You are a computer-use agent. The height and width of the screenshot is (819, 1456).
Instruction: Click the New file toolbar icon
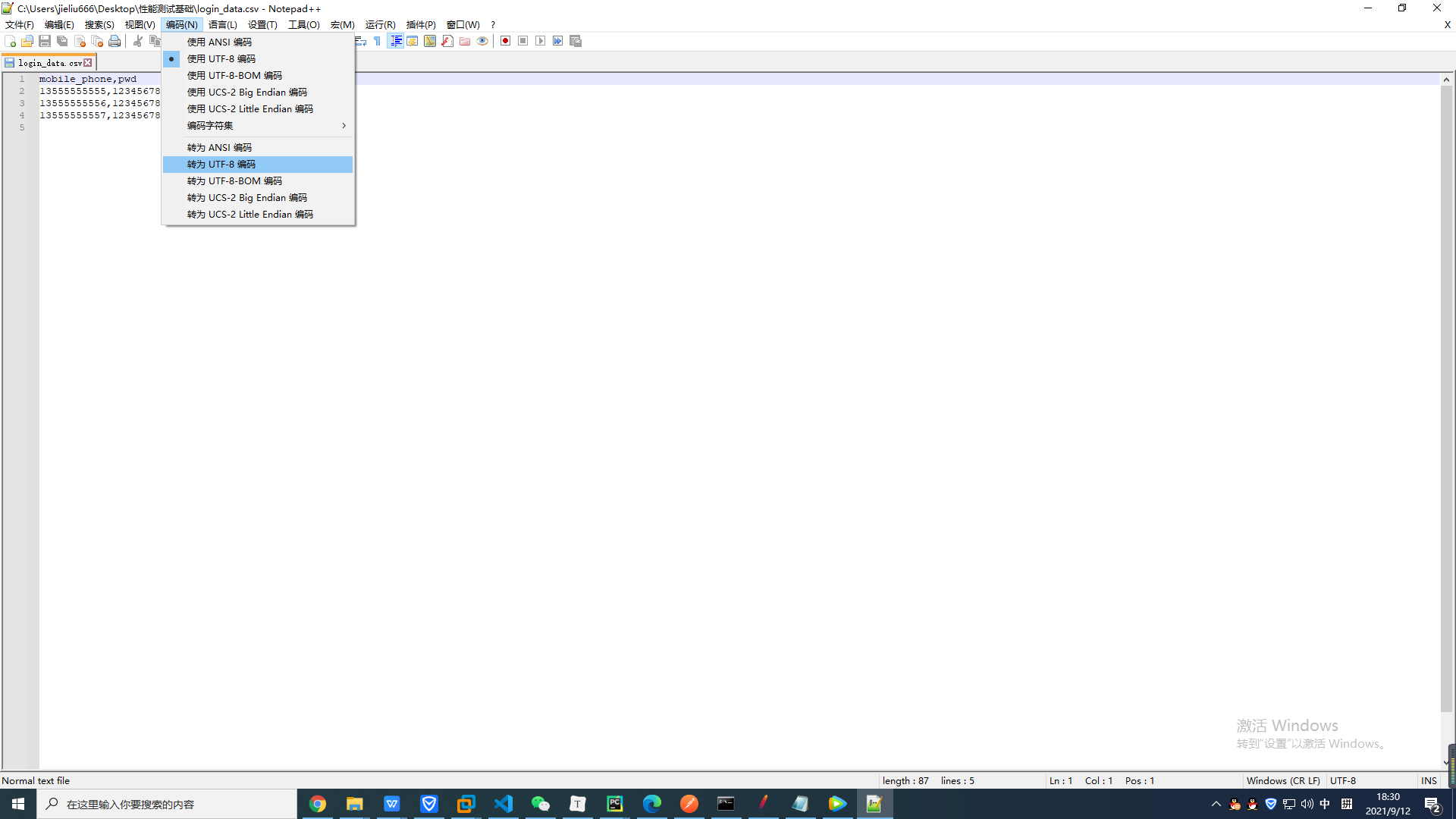(x=11, y=41)
